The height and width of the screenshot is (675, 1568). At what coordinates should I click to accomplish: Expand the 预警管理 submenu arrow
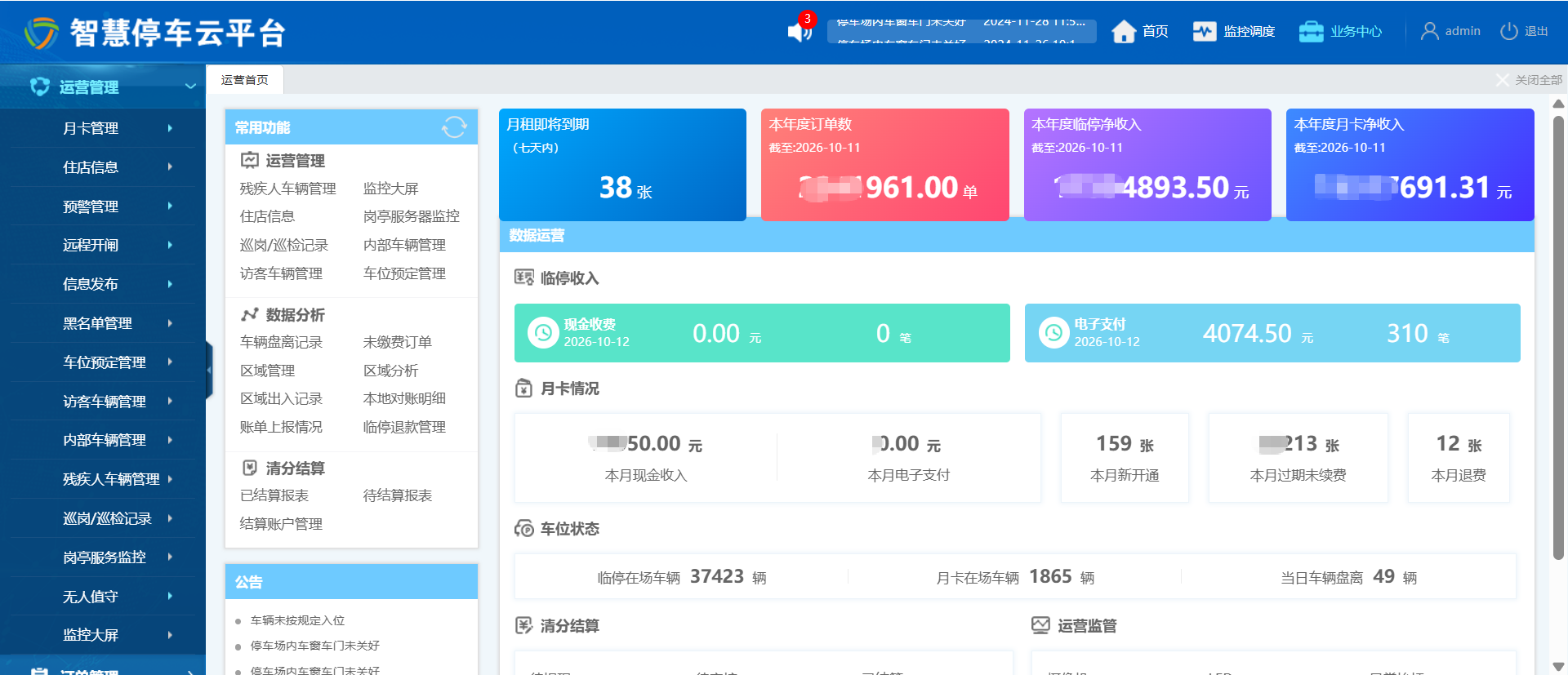[170, 206]
